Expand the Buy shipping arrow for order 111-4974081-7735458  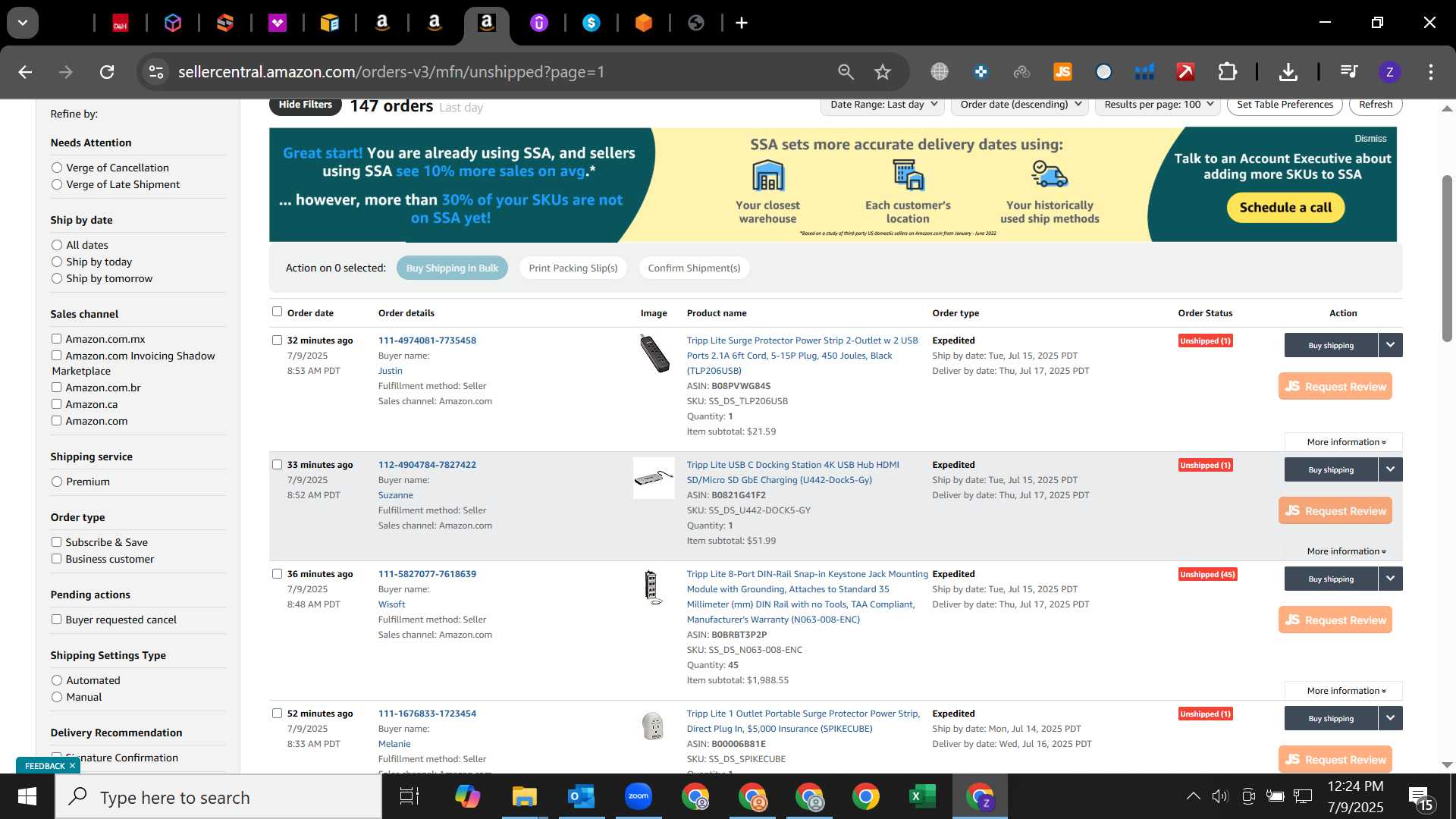[1390, 345]
